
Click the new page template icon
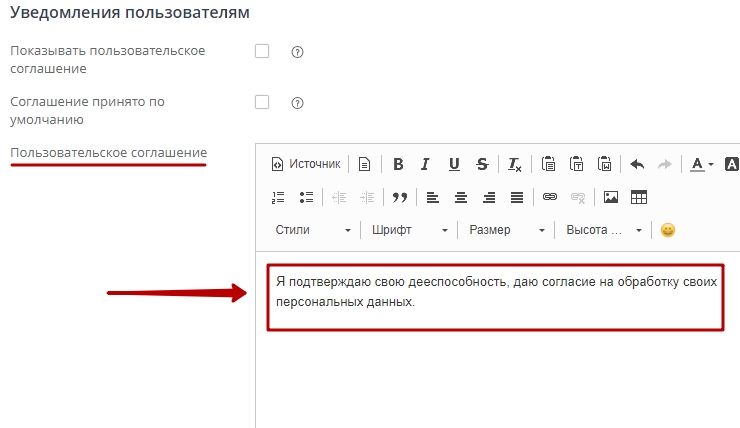tap(364, 164)
